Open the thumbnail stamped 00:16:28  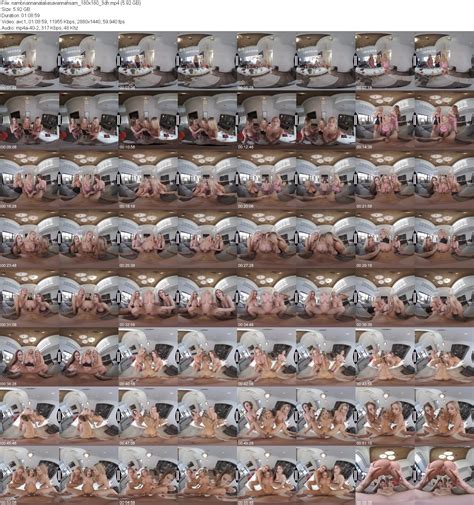(x=59, y=180)
